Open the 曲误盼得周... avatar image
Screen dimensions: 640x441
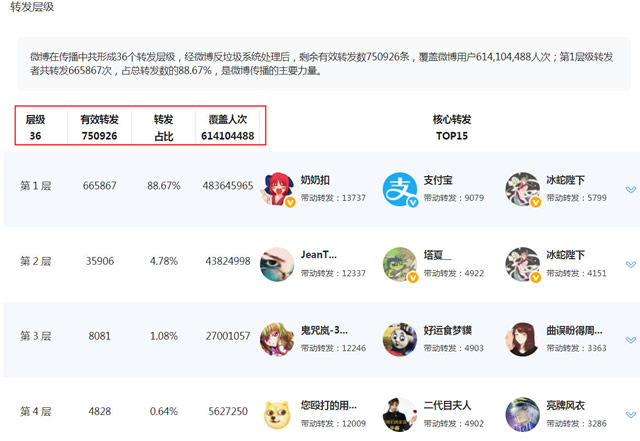click(x=523, y=339)
